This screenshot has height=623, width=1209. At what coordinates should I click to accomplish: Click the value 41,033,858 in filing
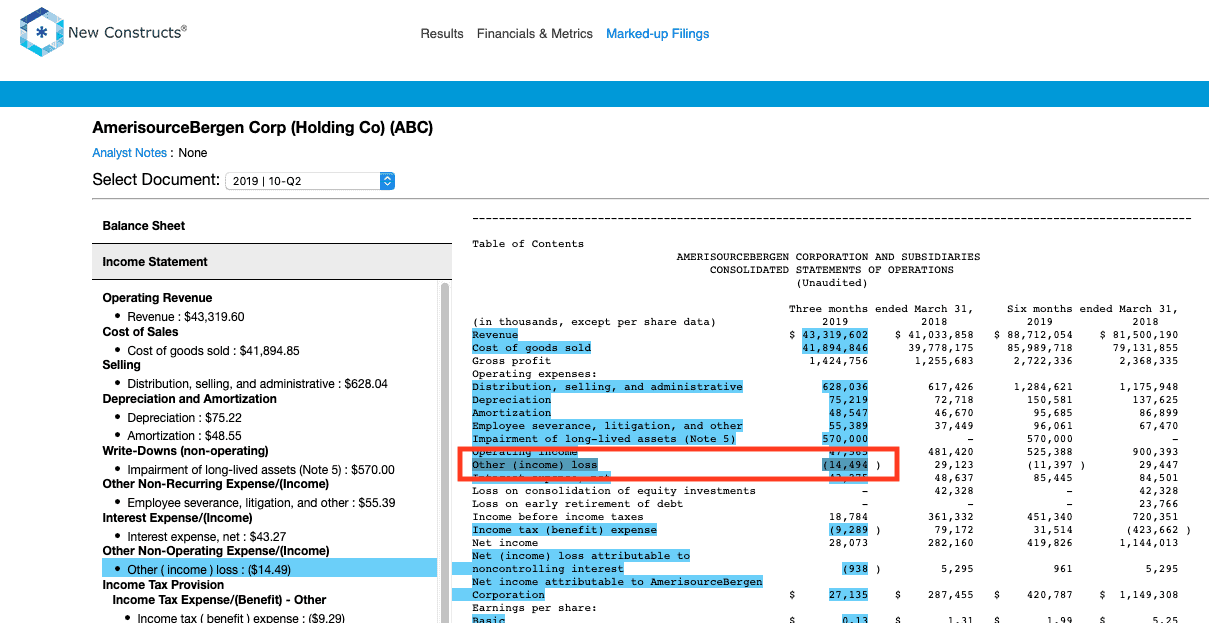pos(939,335)
